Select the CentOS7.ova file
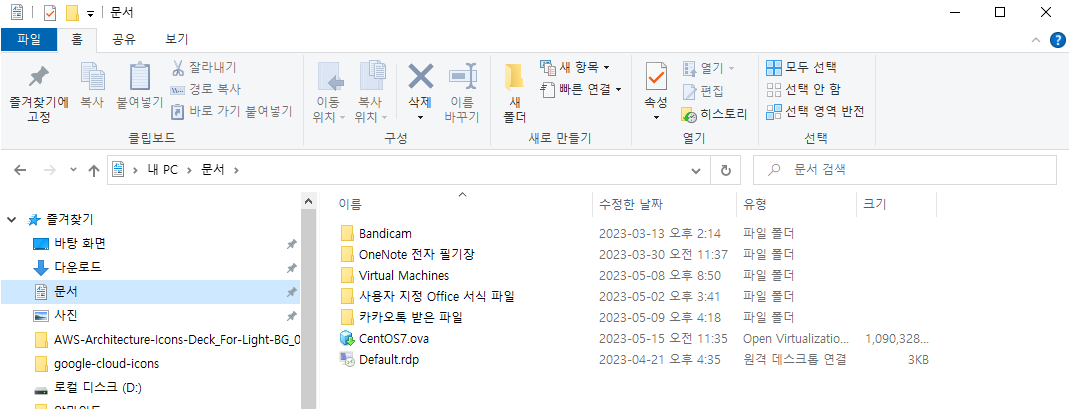Screen dimensions: 1070x409 pos(394,339)
